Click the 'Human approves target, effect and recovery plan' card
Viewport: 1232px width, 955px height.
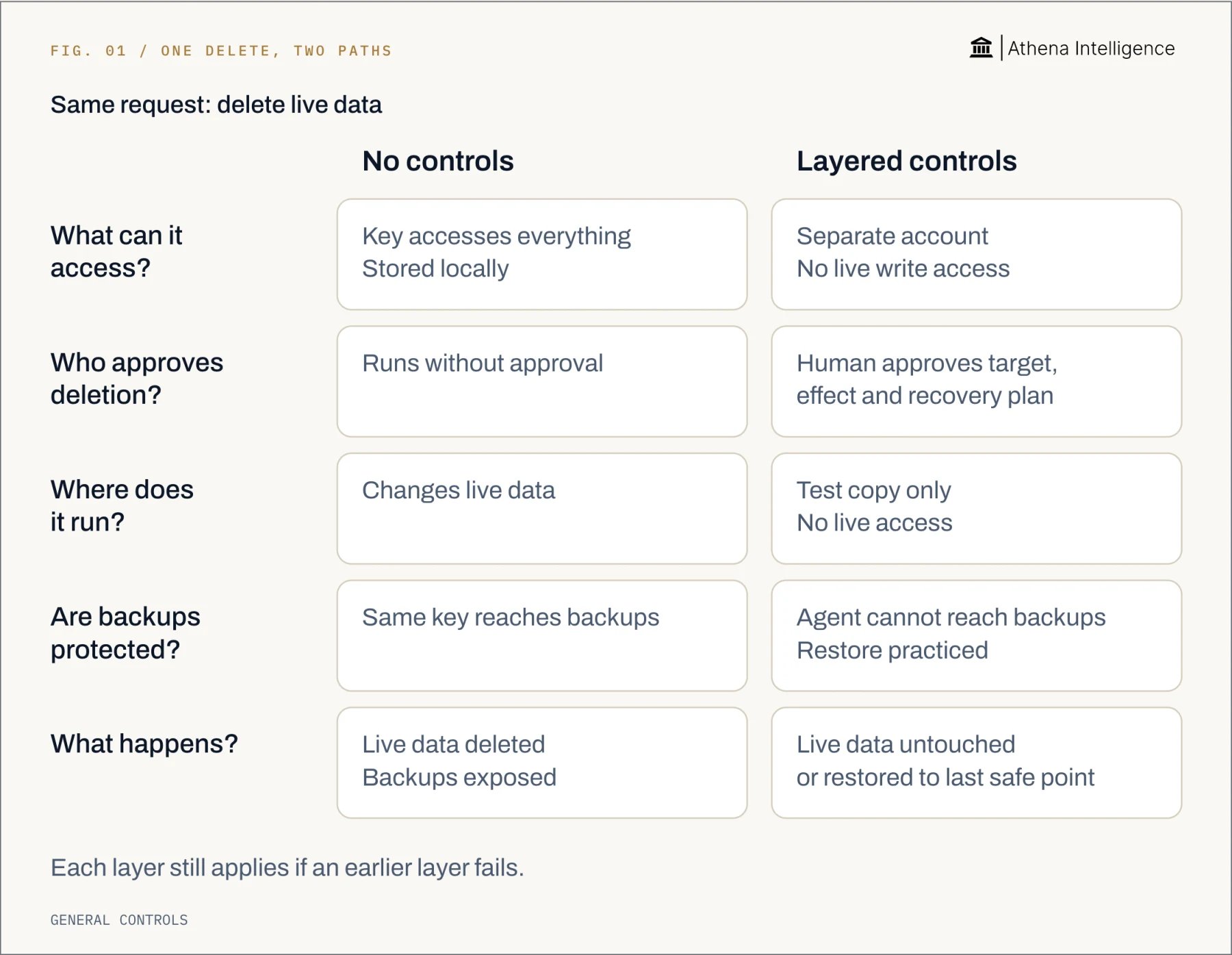(x=976, y=381)
